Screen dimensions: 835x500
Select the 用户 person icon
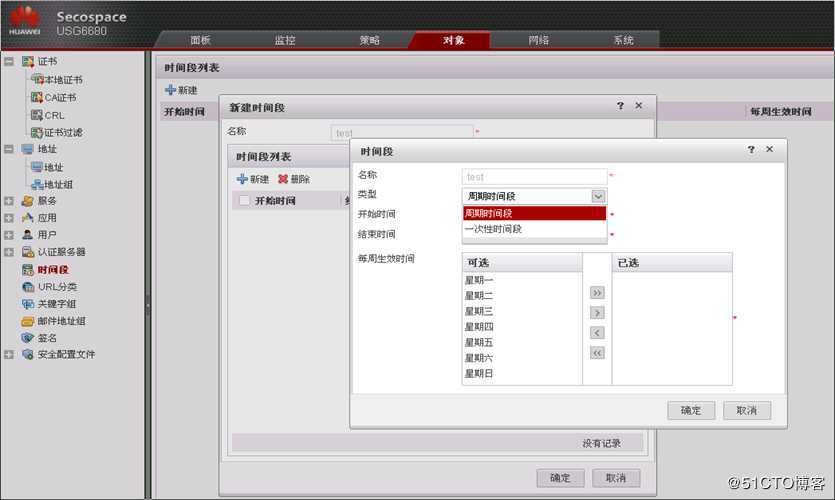tap(28, 235)
